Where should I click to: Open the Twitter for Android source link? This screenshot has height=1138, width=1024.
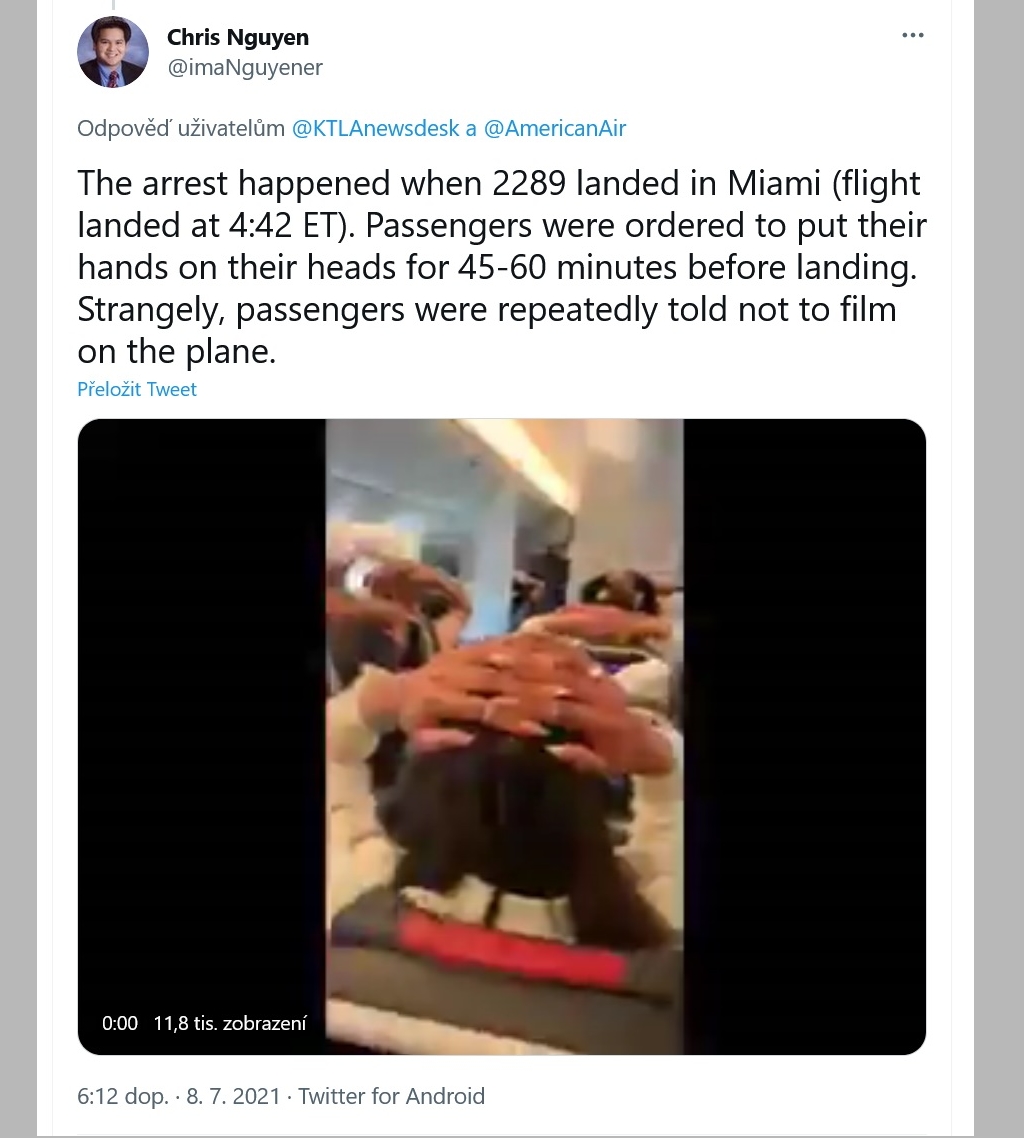point(391,1096)
